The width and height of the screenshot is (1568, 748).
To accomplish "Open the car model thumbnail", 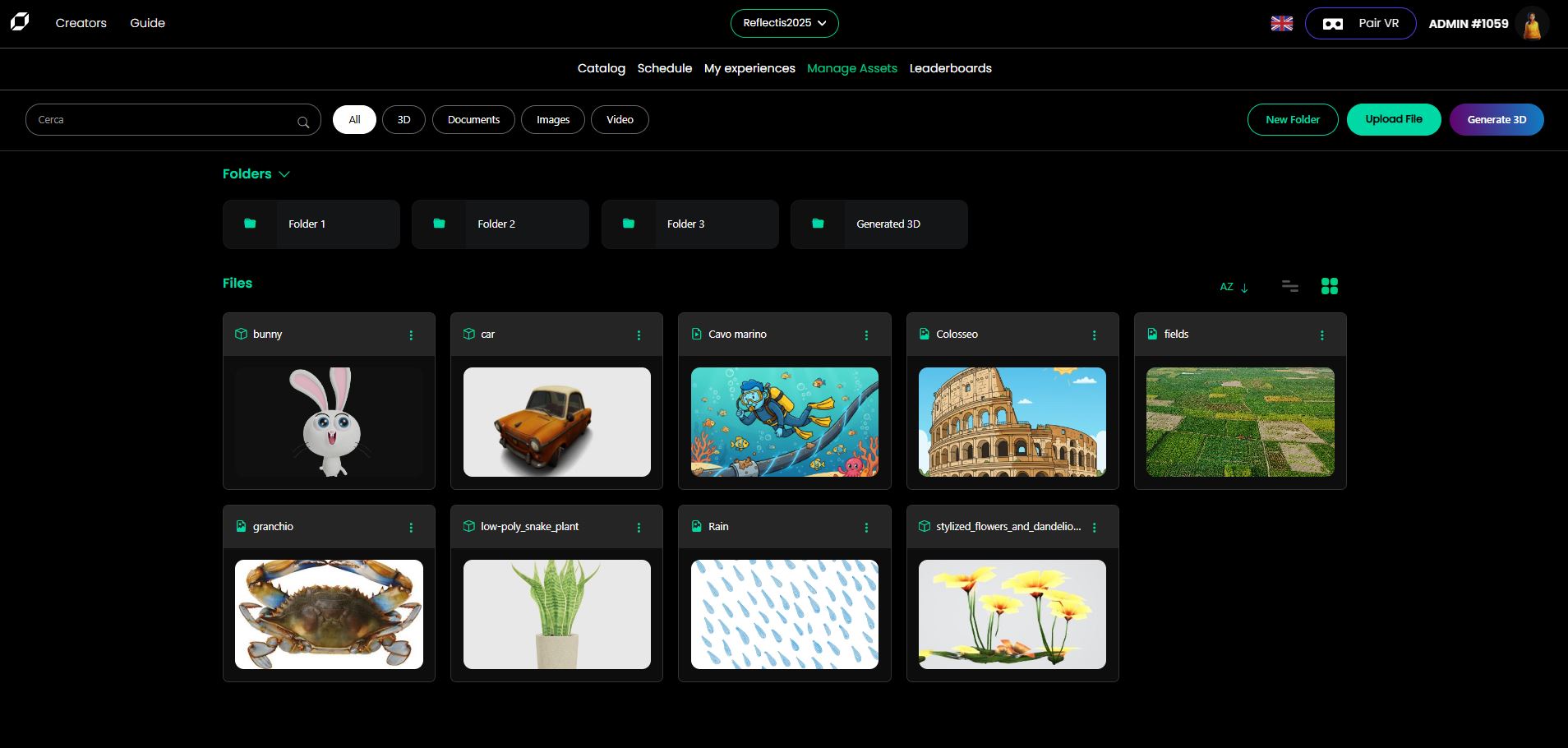I will coord(556,422).
